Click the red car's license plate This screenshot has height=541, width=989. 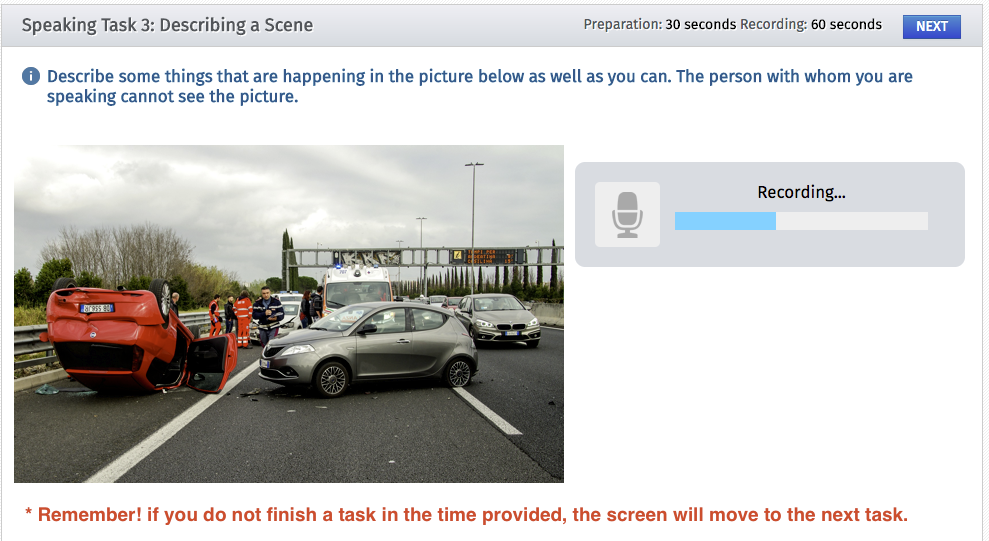(97, 308)
